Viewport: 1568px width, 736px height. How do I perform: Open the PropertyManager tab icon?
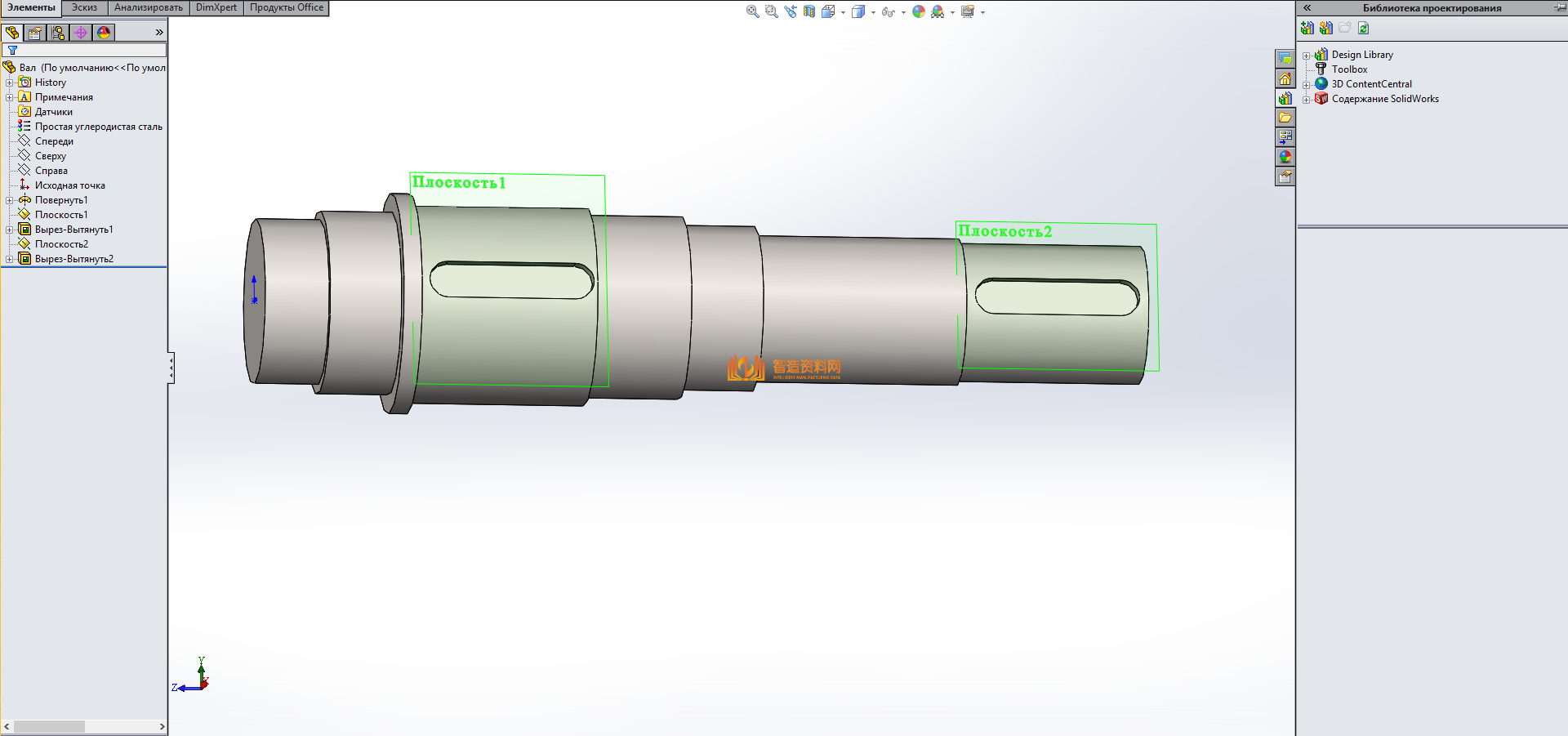point(35,33)
